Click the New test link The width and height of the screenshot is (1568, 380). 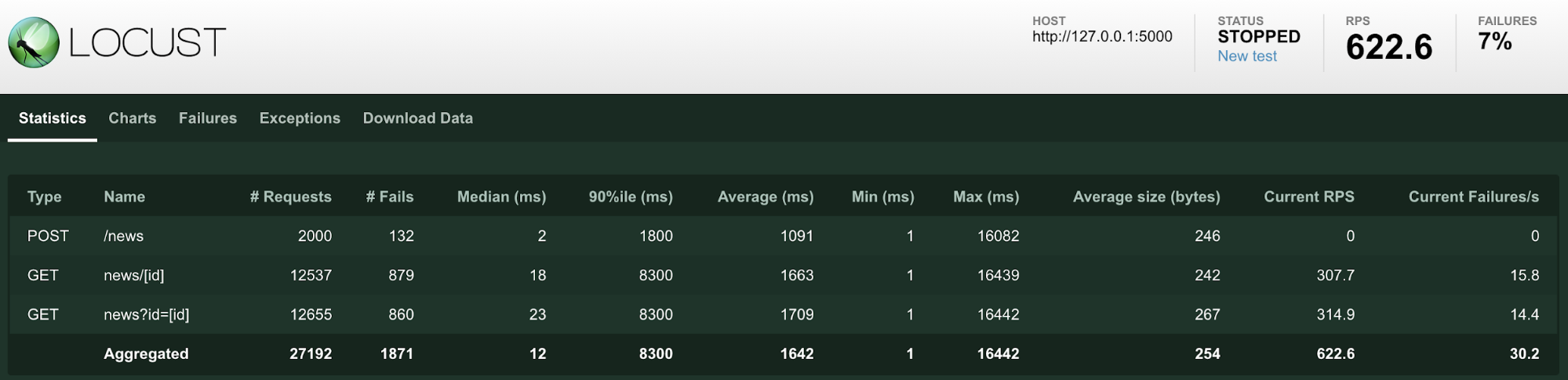coord(1246,56)
